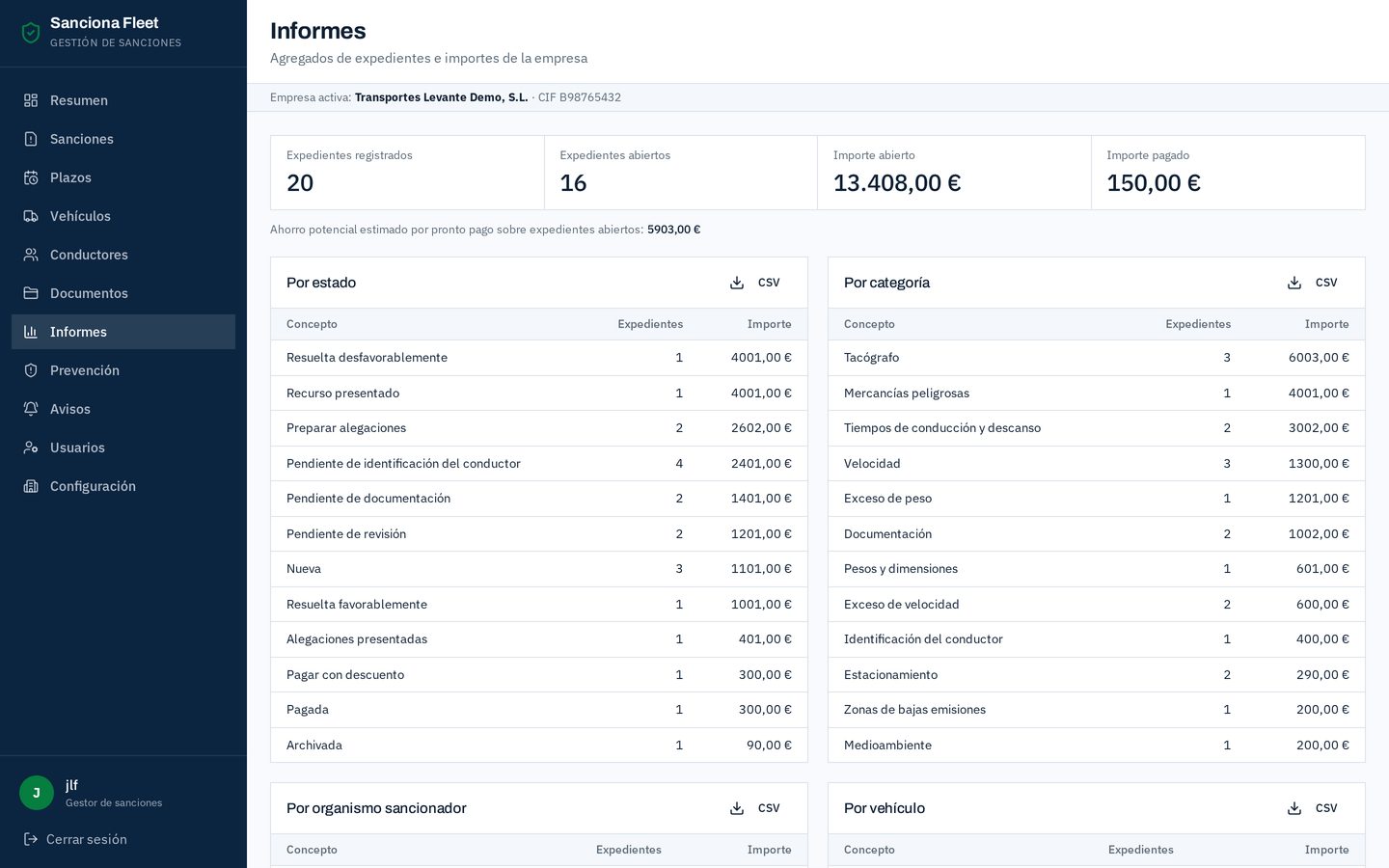Click the Conductores people icon
Image resolution: width=1389 pixels, height=868 pixels.
click(x=31, y=255)
